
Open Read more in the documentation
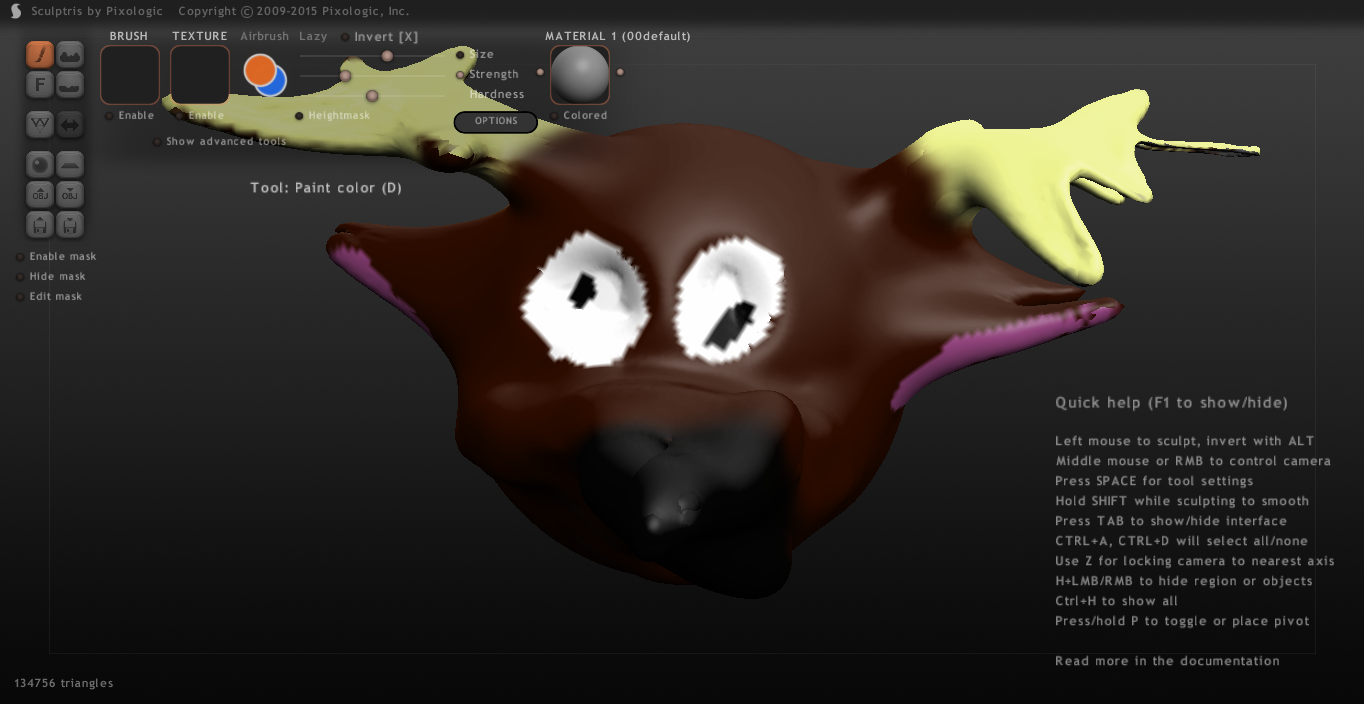(x=1167, y=661)
